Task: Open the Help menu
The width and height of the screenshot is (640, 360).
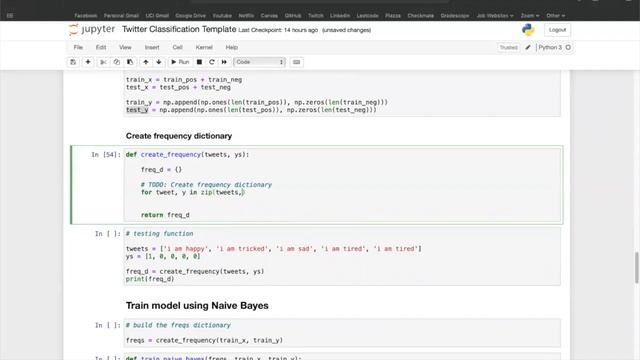Action: point(232,47)
